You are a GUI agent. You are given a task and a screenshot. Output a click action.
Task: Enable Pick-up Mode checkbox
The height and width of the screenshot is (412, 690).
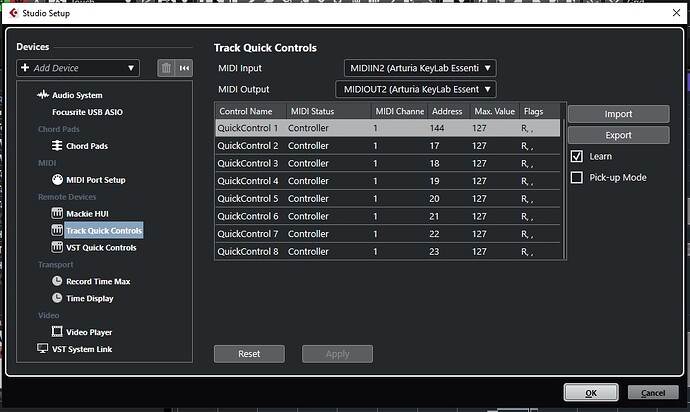point(576,177)
